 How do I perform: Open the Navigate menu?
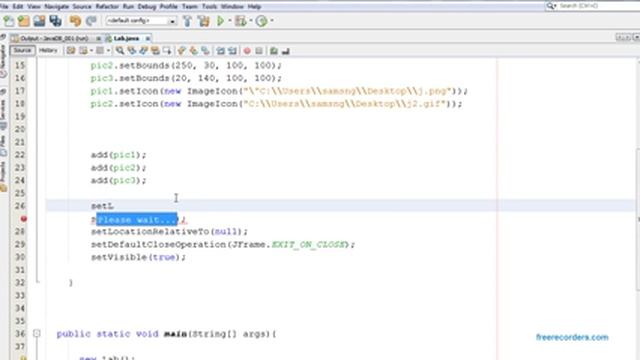click(x=56, y=7)
